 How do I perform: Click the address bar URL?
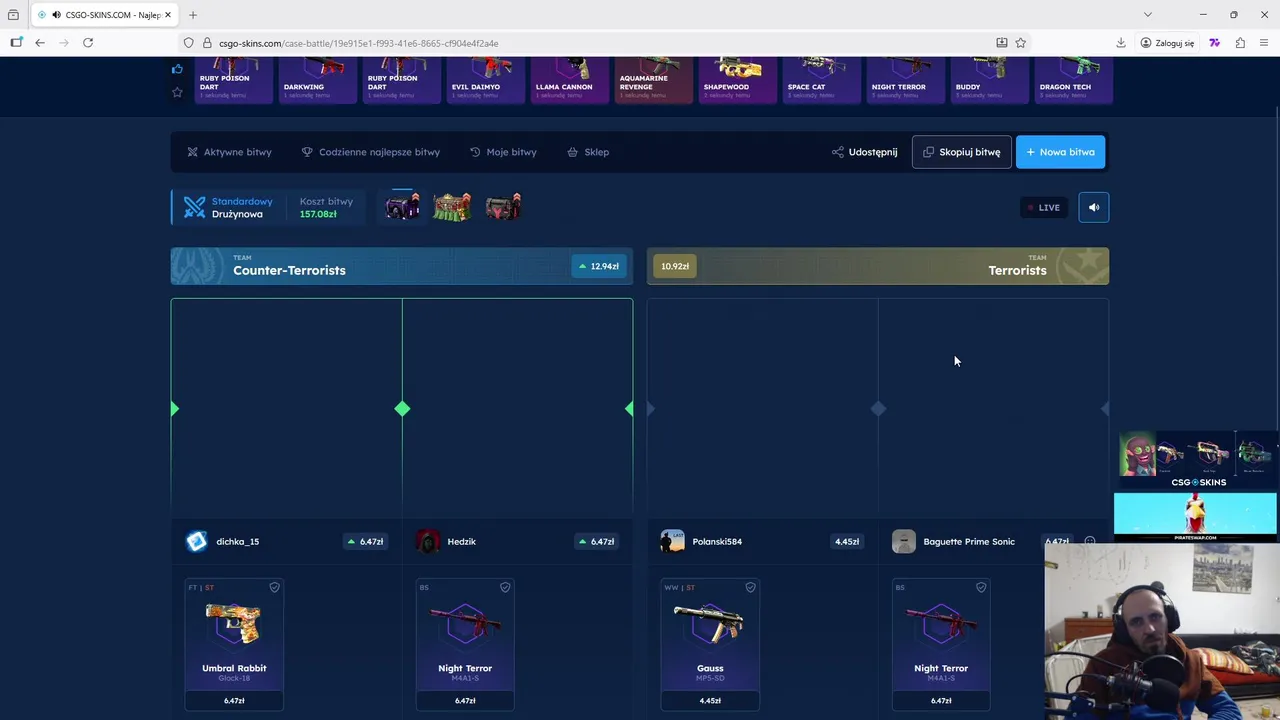[358, 43]
